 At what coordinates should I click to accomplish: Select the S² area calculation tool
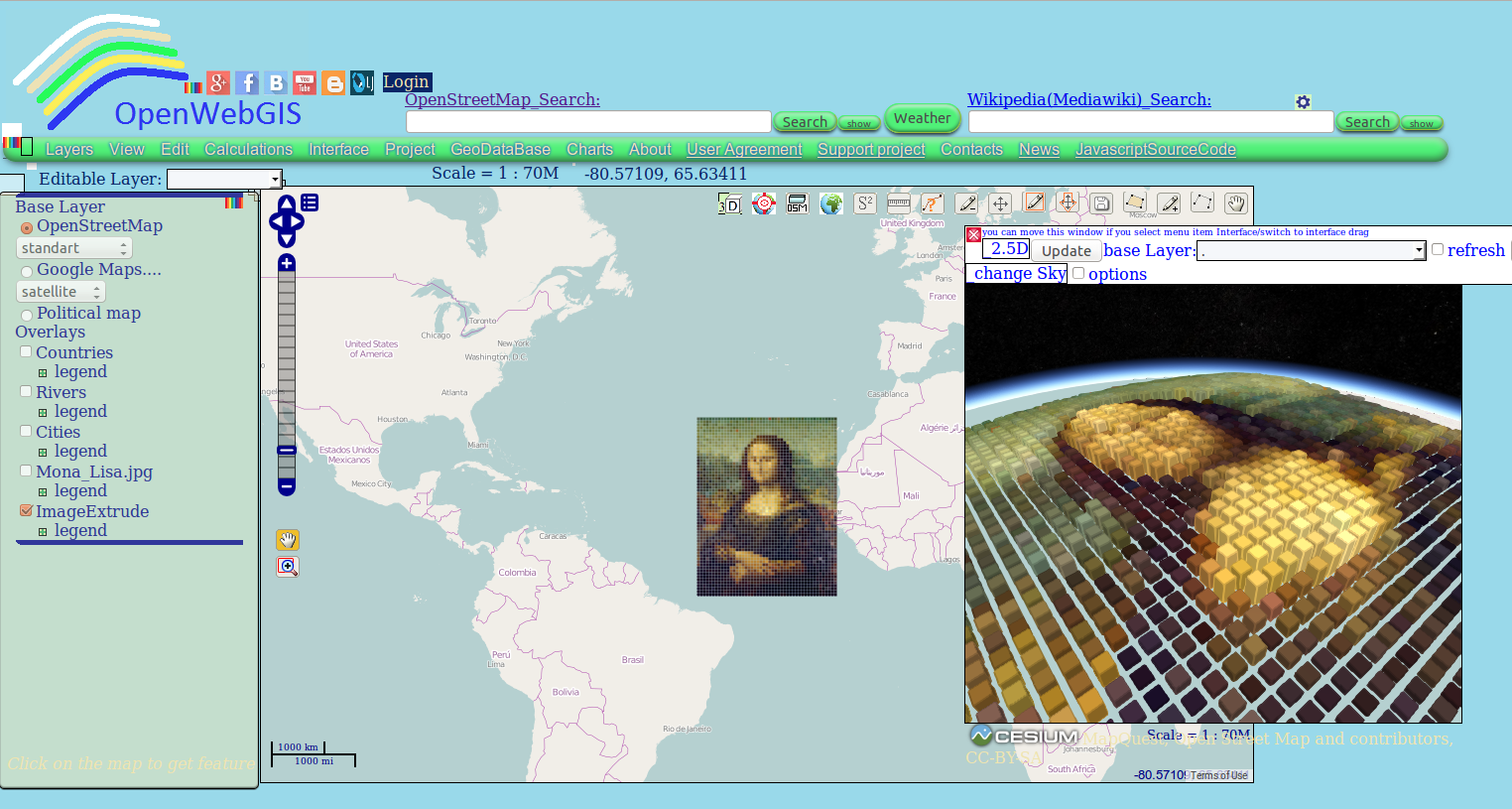pyautogui.click(x=865, y=203)
